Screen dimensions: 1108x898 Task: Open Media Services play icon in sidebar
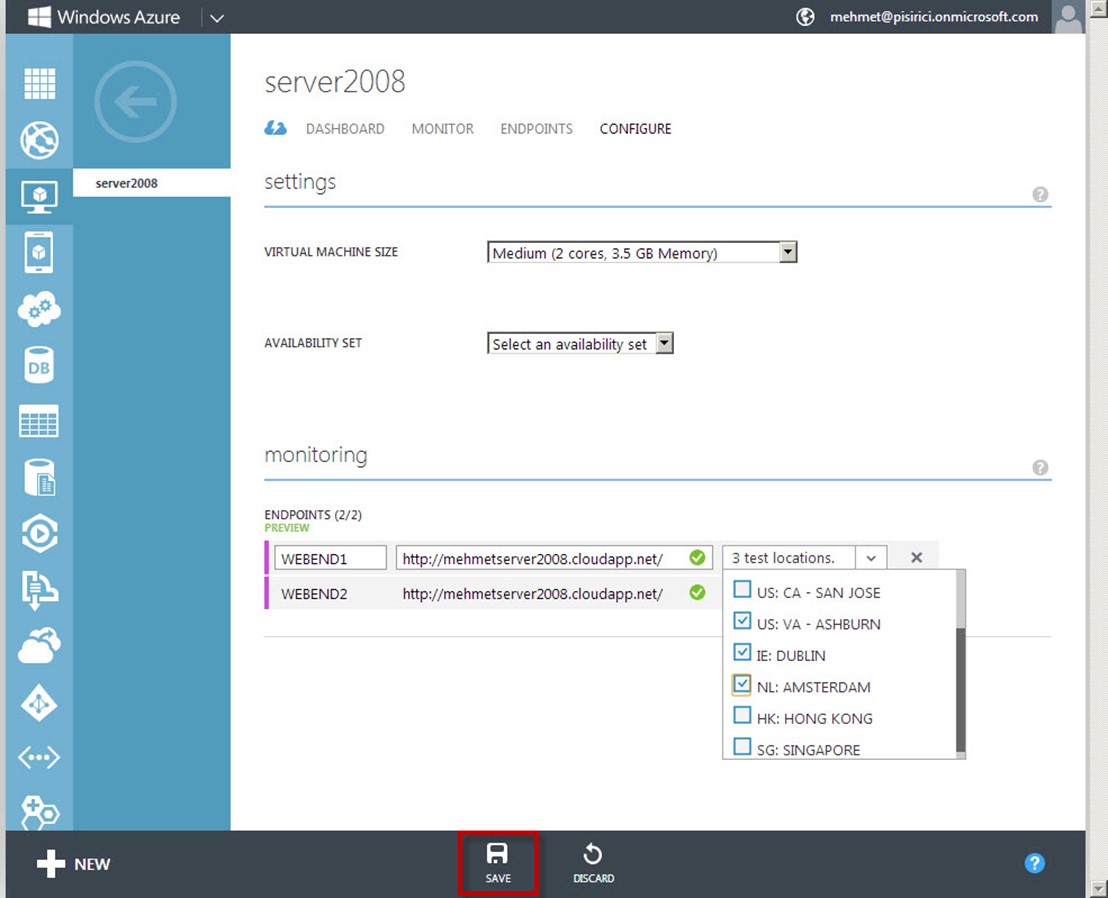[x=40, y=533]
